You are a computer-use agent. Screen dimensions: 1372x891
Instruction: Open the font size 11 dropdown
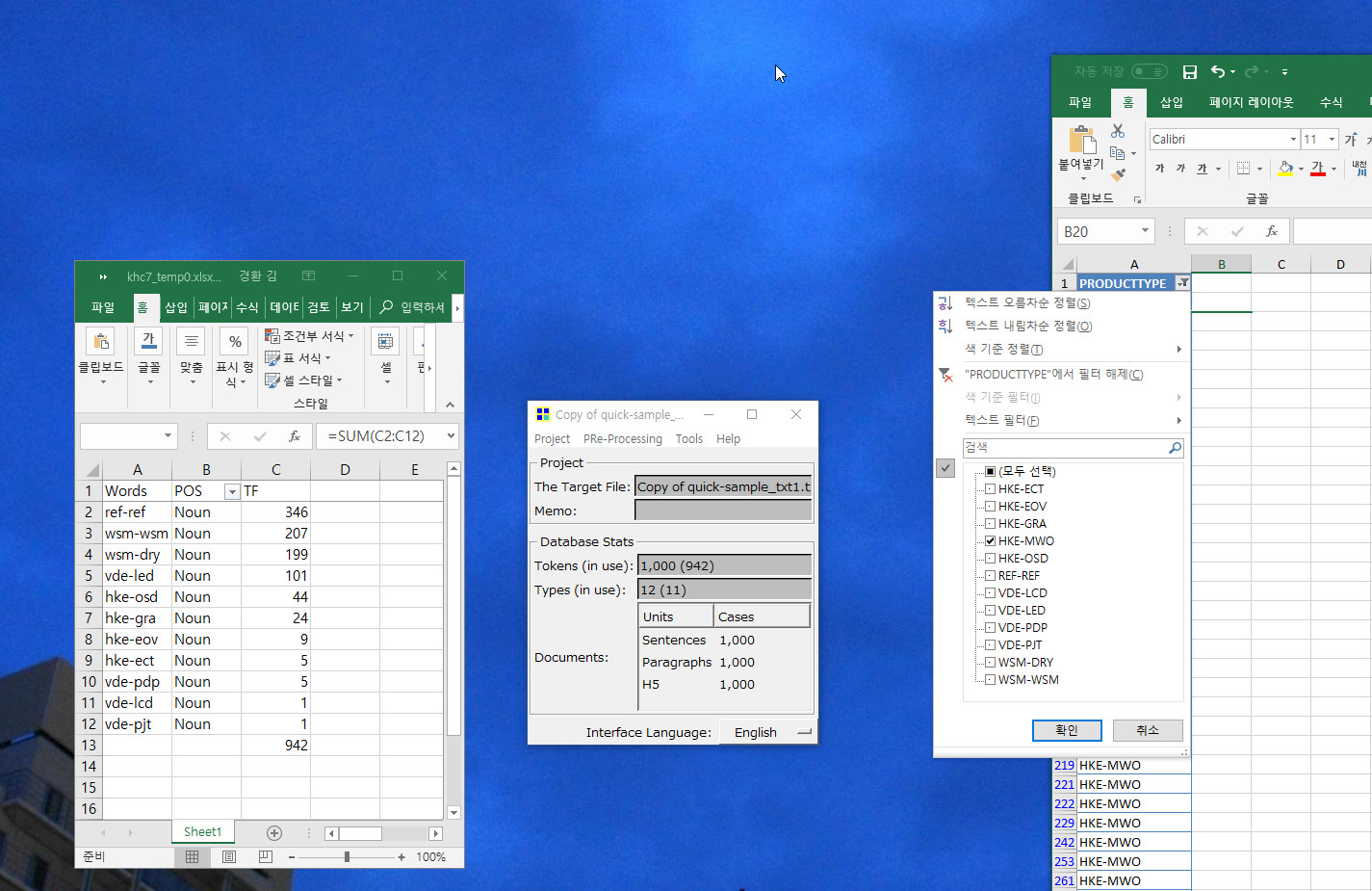(1332, 140)
